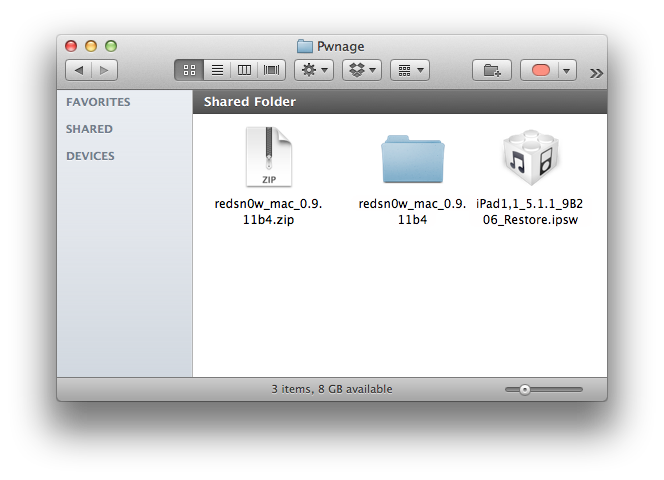
Task: Go back to previous folder
Action: [x=79, y=70]
